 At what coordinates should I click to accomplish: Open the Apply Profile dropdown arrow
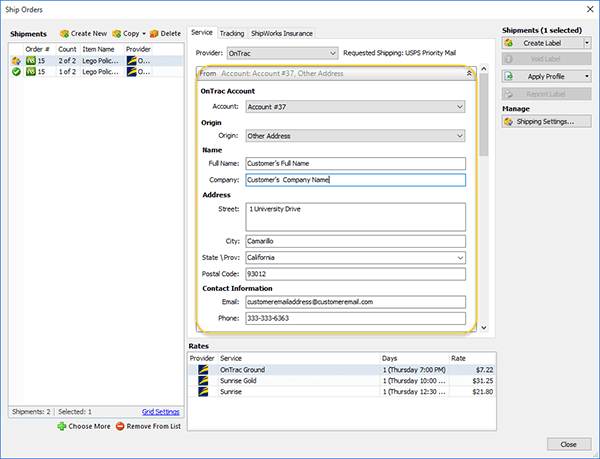(587, 76)
